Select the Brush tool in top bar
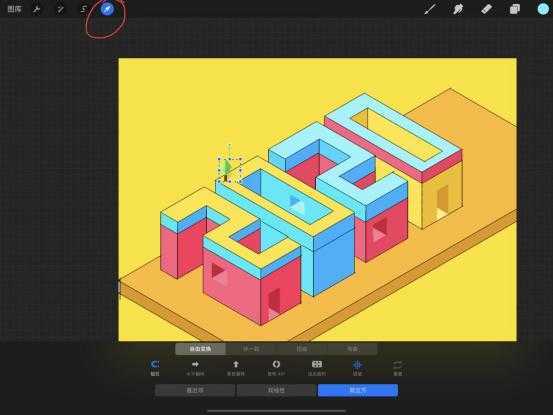The height and width of the screenshot is (415, 553). point(430,9)
